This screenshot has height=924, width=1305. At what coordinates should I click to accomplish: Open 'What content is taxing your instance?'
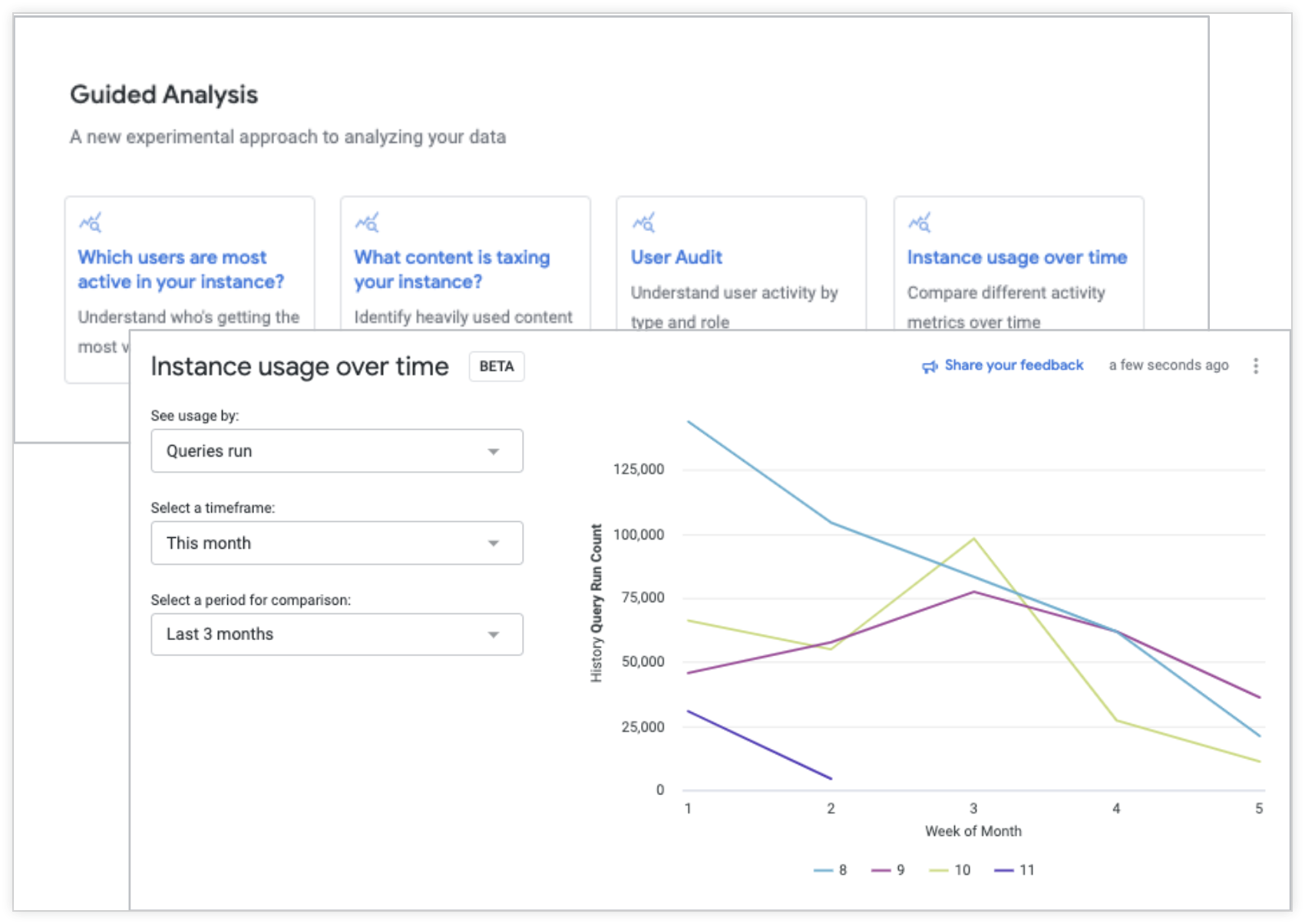click(x=451, y=269)
